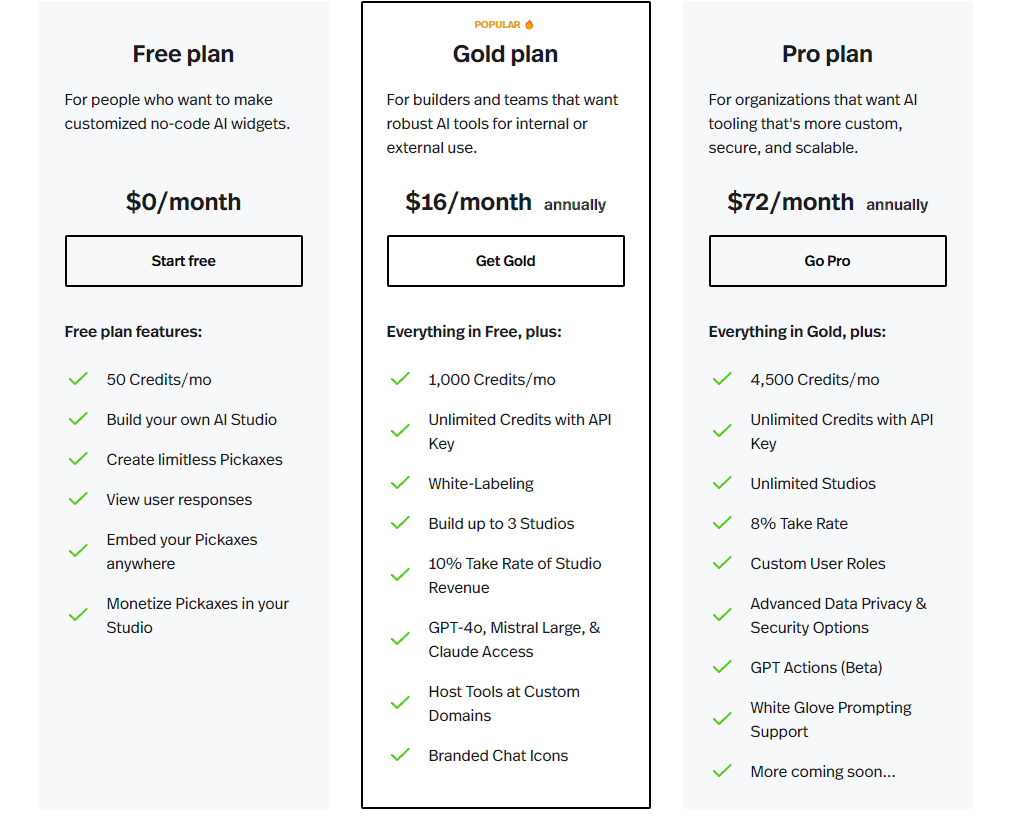Click the checkmark beside Branded Chat Icons

pyautogui.click(x=400, y=755)
